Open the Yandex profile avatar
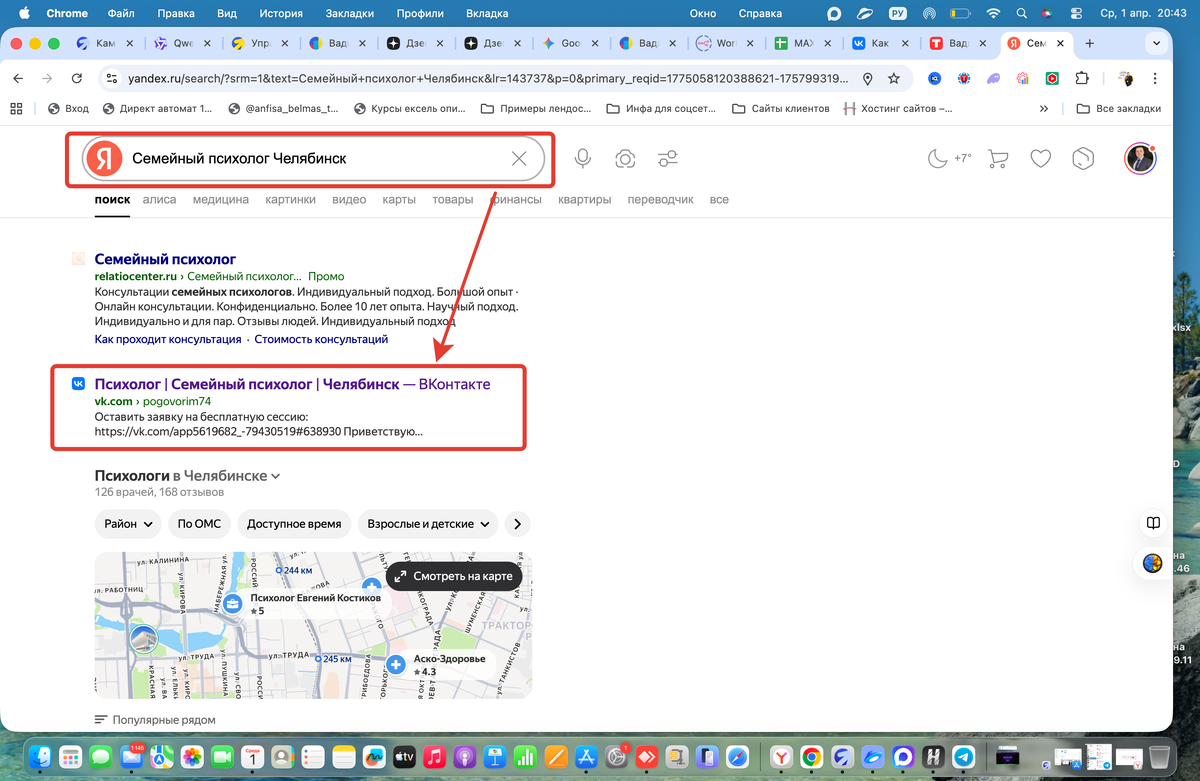Image resolution: width=1200 pixels, height=781 pixels. (1140, 158)
